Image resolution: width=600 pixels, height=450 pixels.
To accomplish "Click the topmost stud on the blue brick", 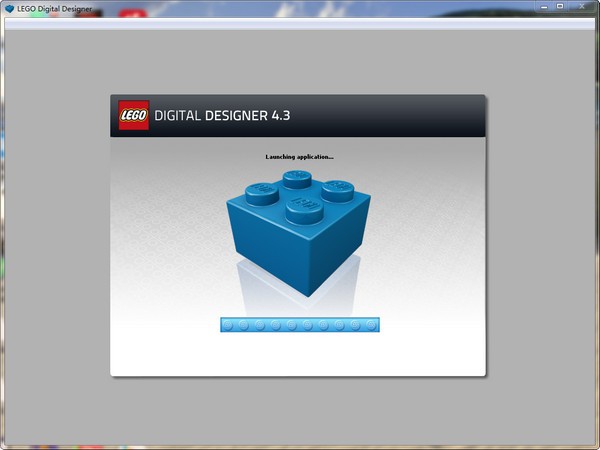I will (297, 179).
